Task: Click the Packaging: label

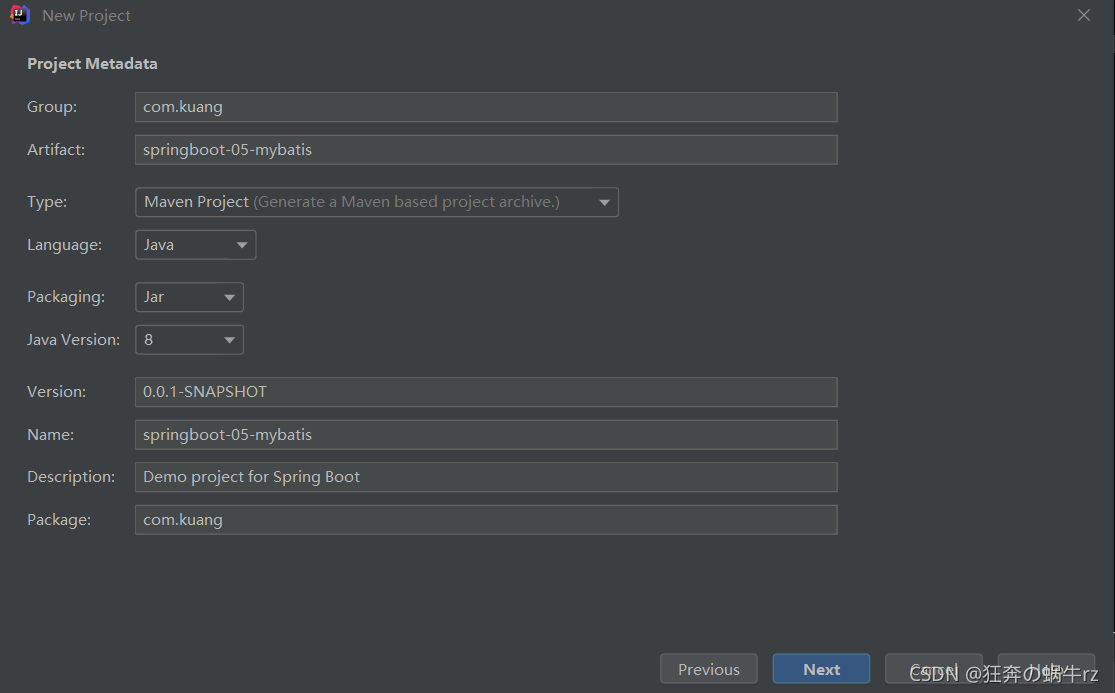Action: point(66,297)
